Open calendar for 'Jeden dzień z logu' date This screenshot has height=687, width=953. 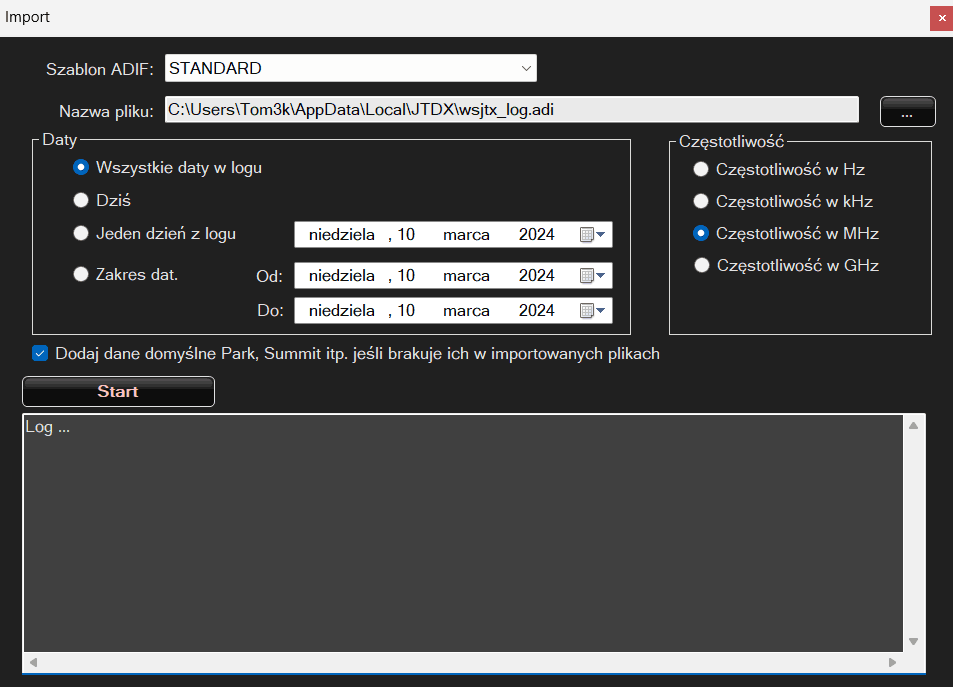[x=593, y=235]
